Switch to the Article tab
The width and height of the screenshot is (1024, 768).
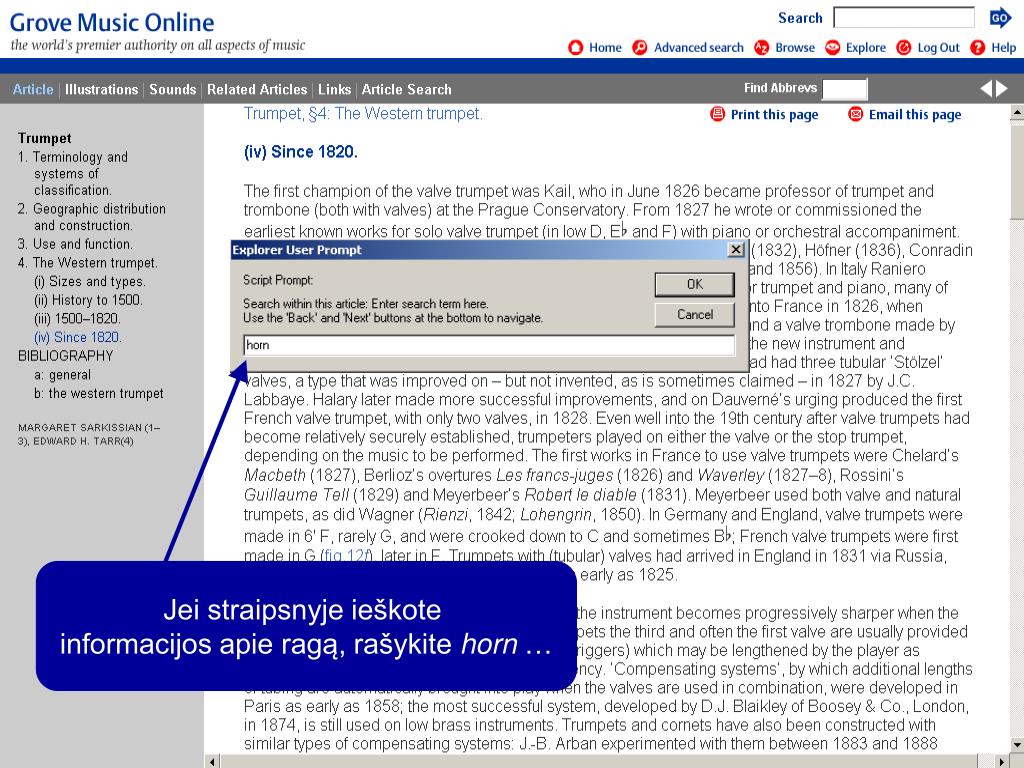[x=33, y=89]
